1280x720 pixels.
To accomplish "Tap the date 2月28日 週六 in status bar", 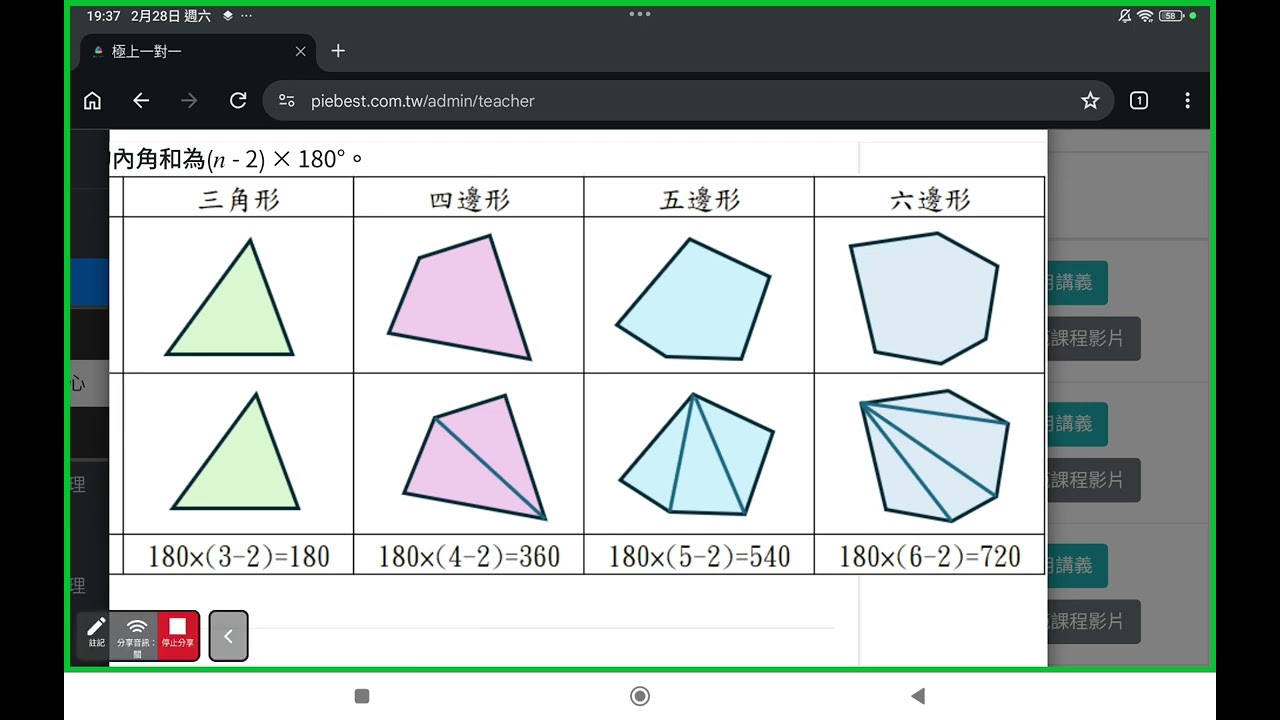I will click(x=170, y=16).
